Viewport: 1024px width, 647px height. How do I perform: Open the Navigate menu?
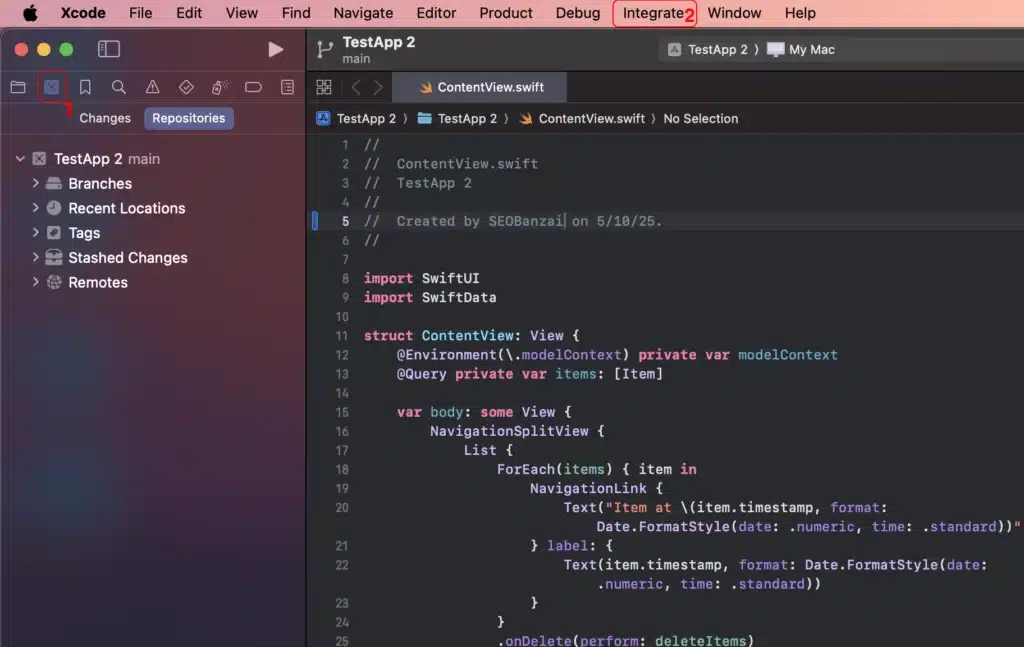(x=363, y=13)
